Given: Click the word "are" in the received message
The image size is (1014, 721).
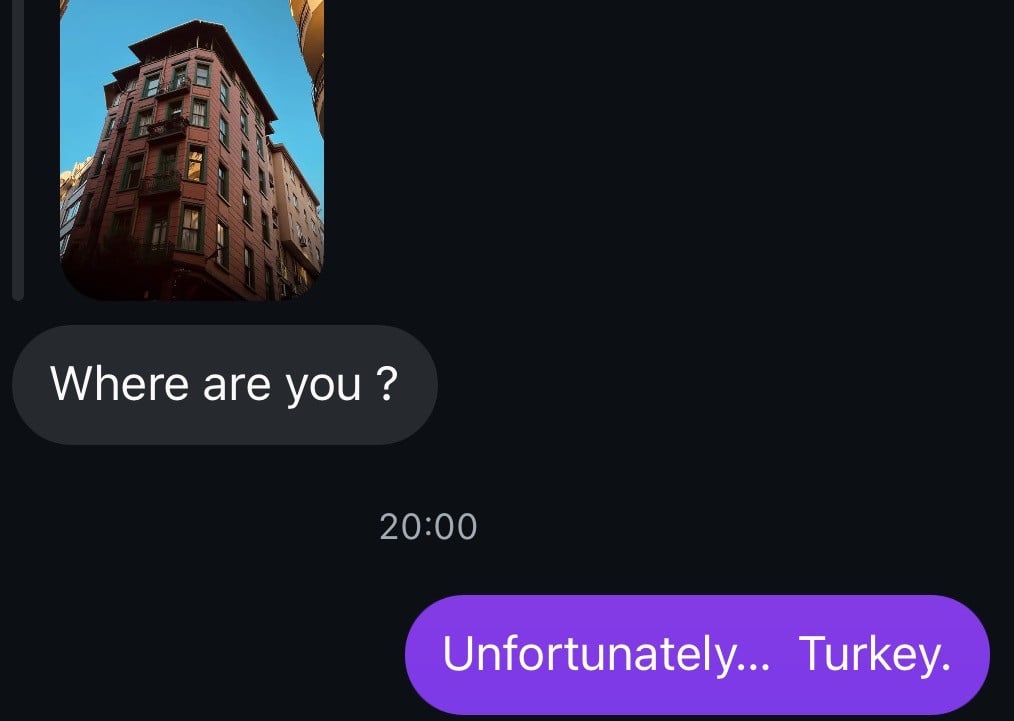Looking at the screenshot, I should [x=237, y=387].
